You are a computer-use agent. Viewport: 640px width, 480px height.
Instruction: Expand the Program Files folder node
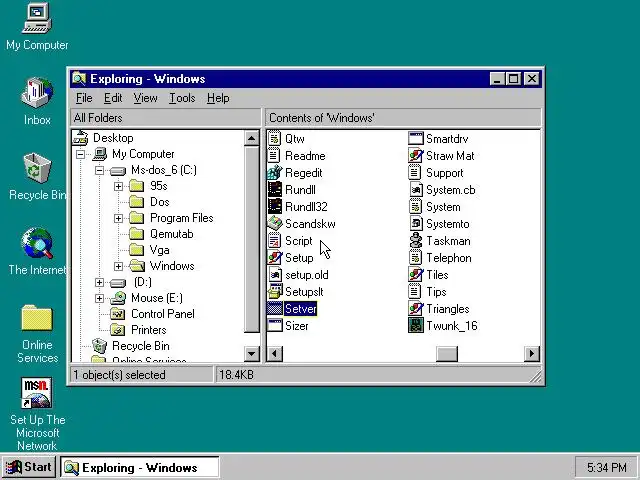click(x=118, y=218)
